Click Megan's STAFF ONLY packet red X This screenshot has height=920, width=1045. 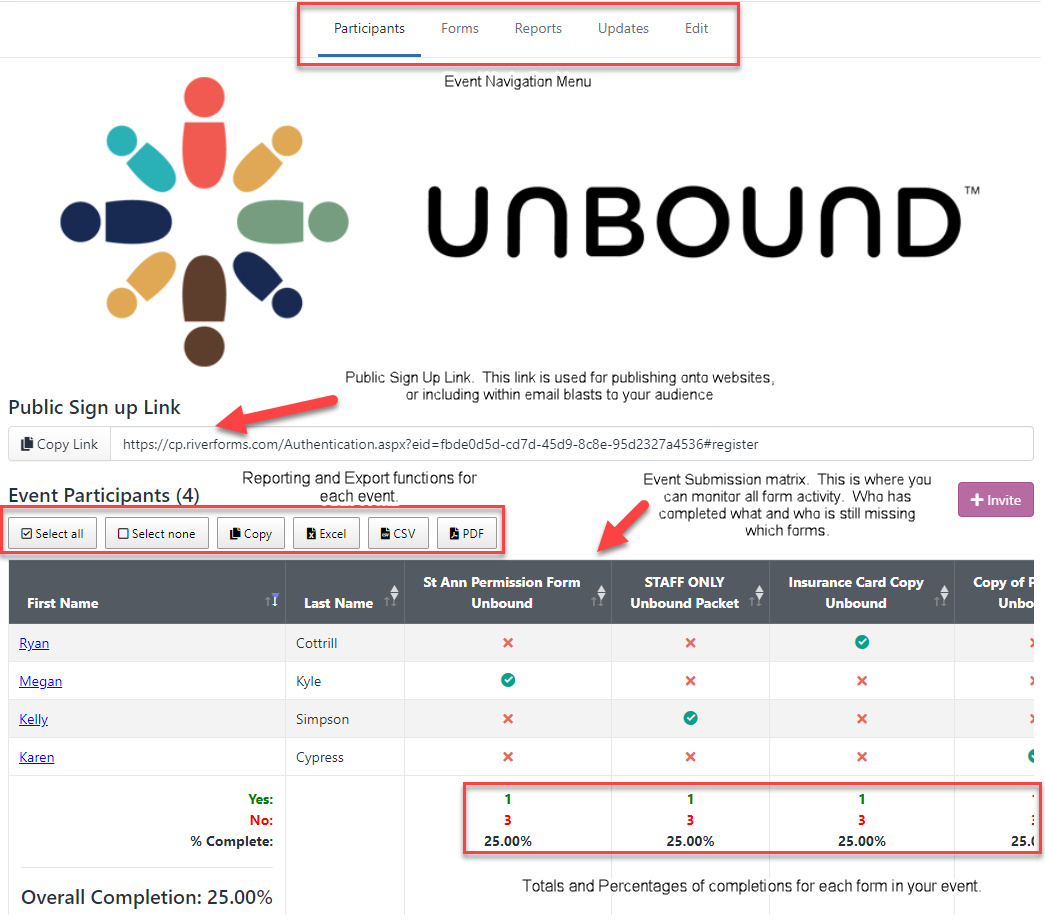coord(690,681)
